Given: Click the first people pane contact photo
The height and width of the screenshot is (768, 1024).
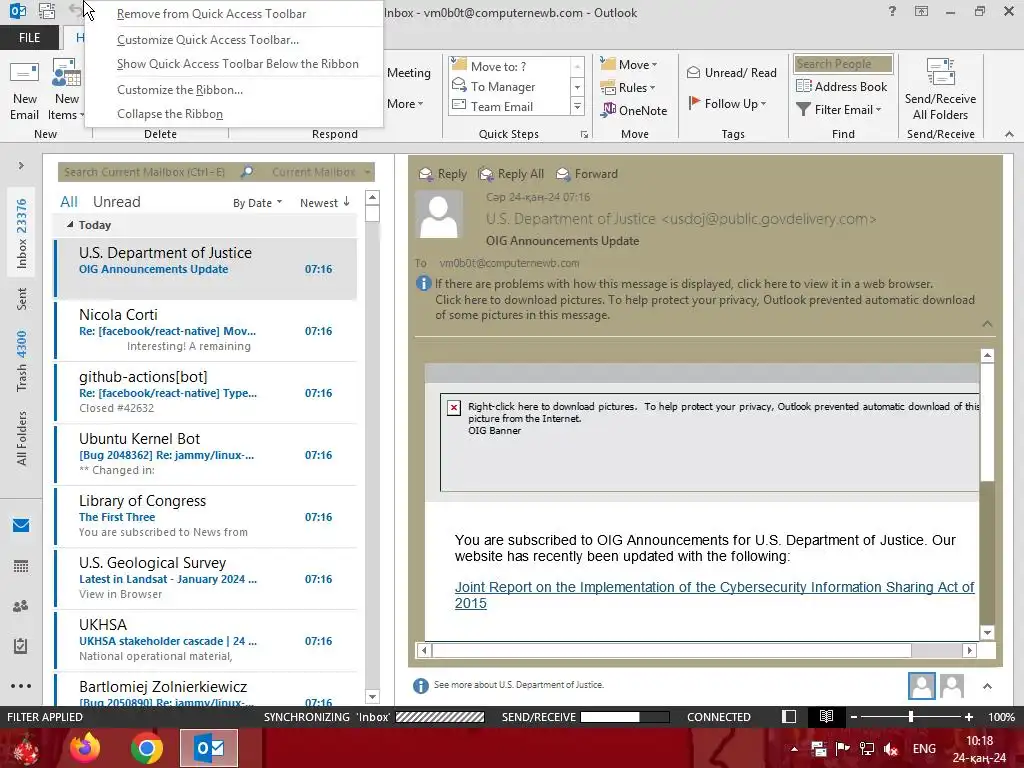Looking at the screenshot, I should 921,686.
